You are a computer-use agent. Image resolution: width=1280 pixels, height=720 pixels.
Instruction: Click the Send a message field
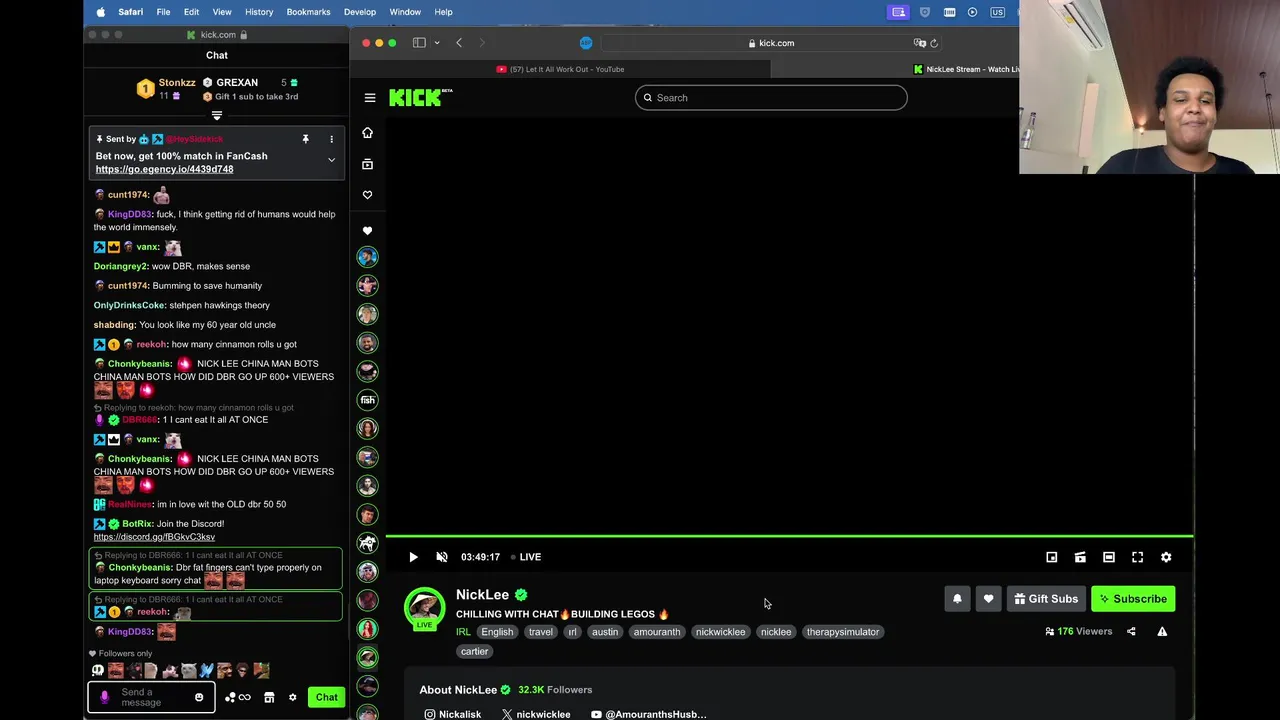(x=150, y=697)
